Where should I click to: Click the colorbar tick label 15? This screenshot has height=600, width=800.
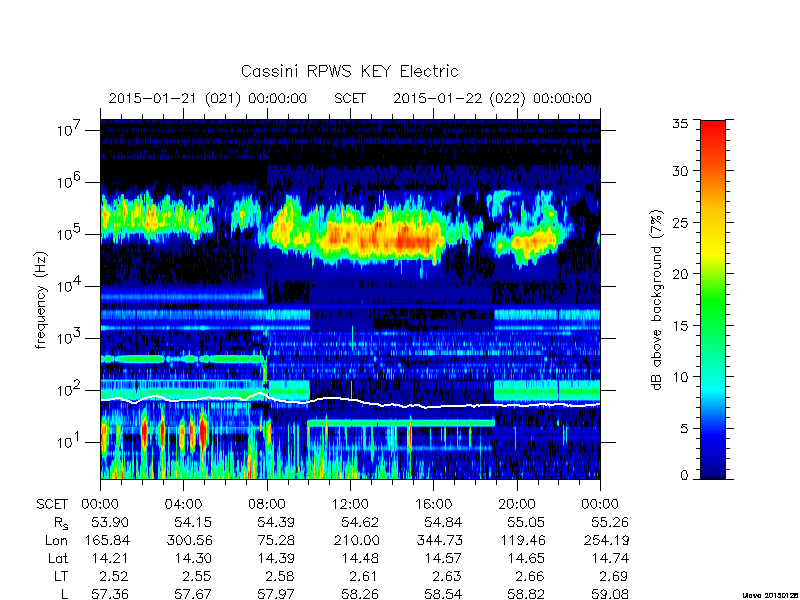click(x=680, y=325)
